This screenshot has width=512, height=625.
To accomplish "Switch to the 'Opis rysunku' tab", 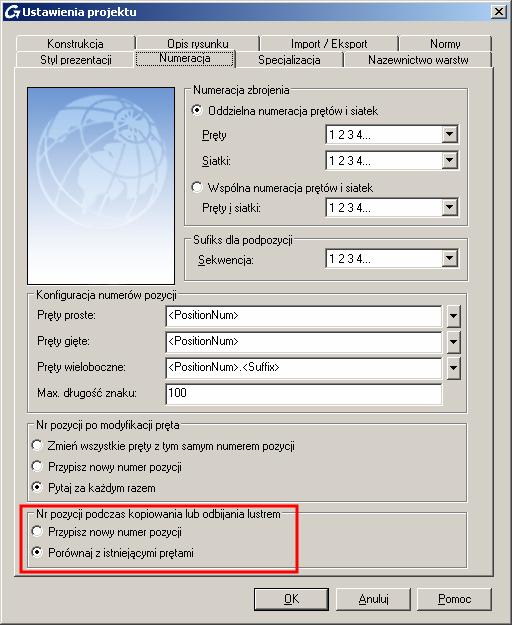I will [x=198, y=43].
